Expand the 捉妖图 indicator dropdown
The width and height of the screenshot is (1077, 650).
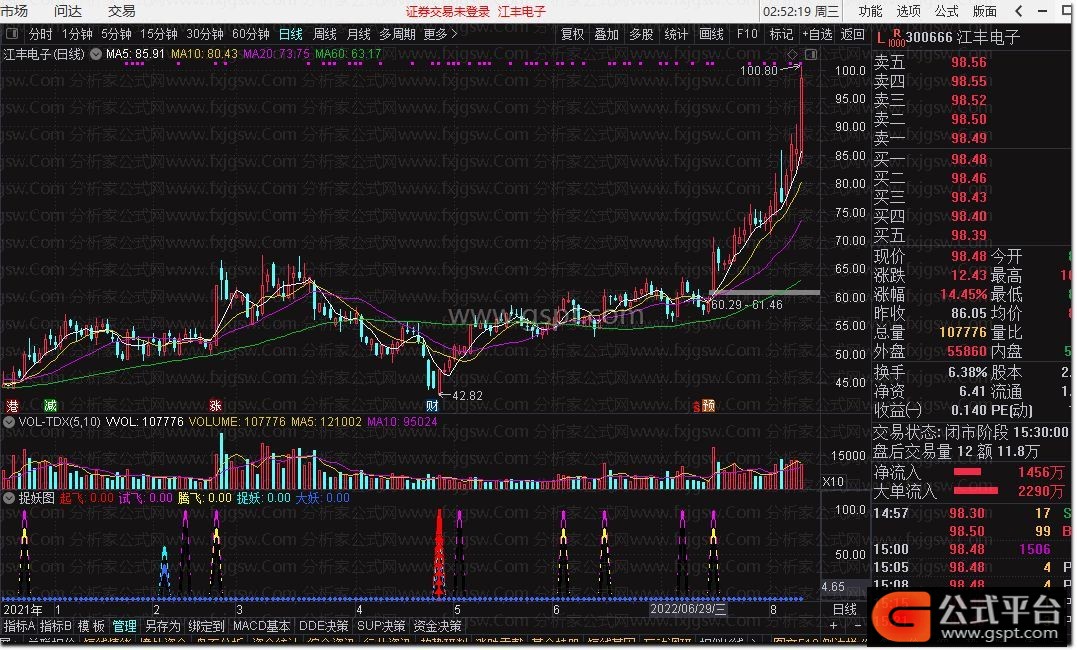tap(9, 498)
